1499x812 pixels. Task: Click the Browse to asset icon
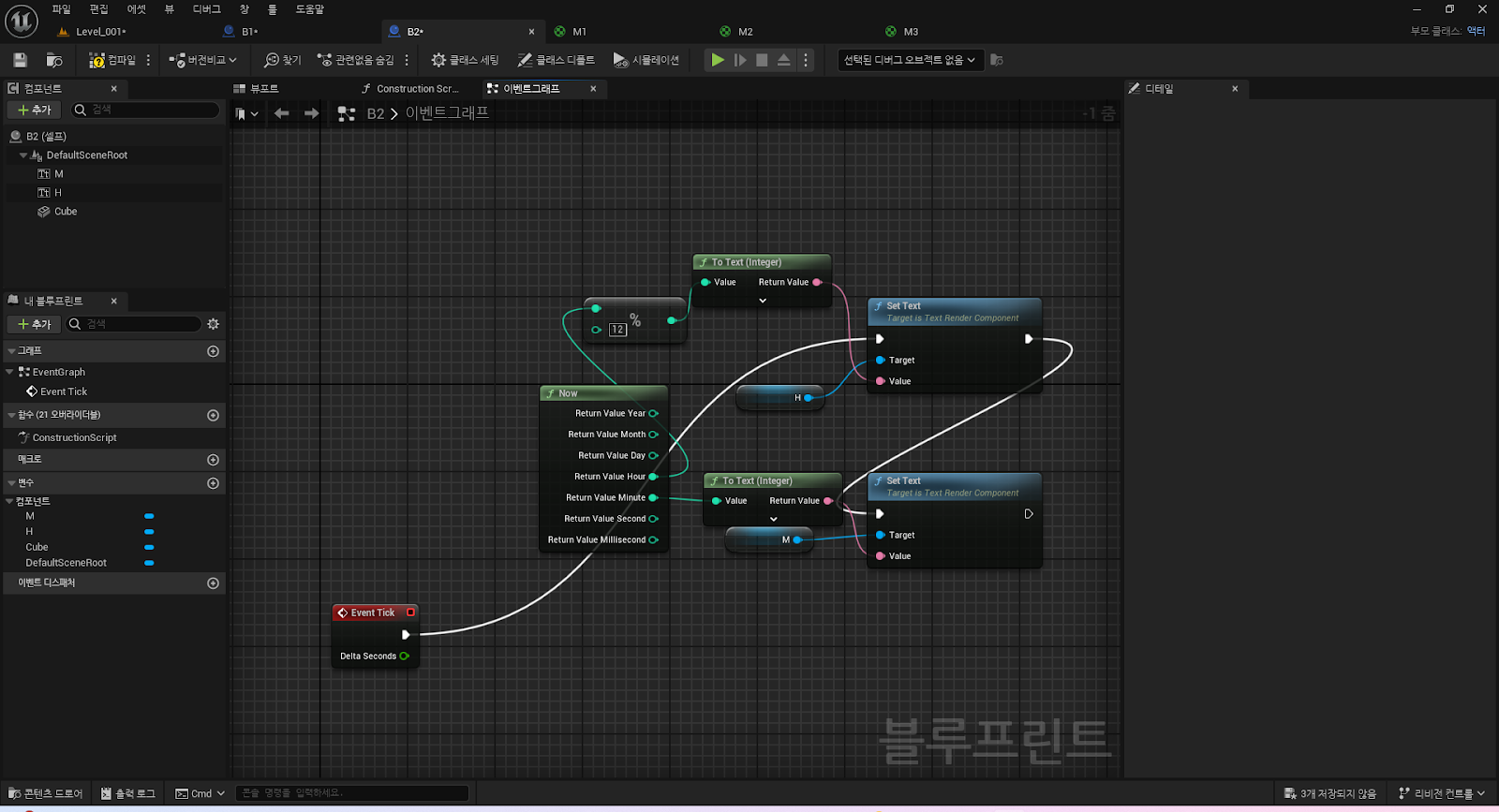(x=54, y=60)
